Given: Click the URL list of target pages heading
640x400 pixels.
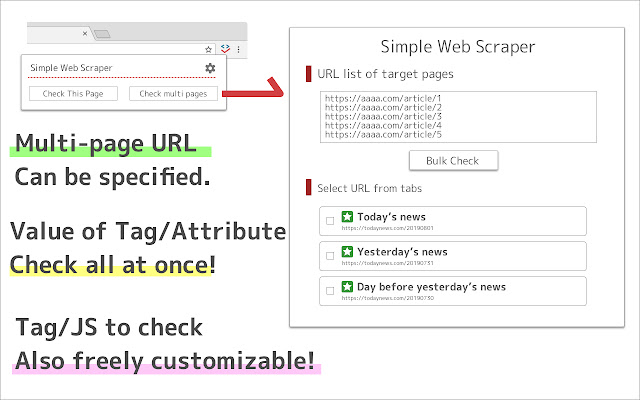Looking at the screenshot, I should 385,74.
